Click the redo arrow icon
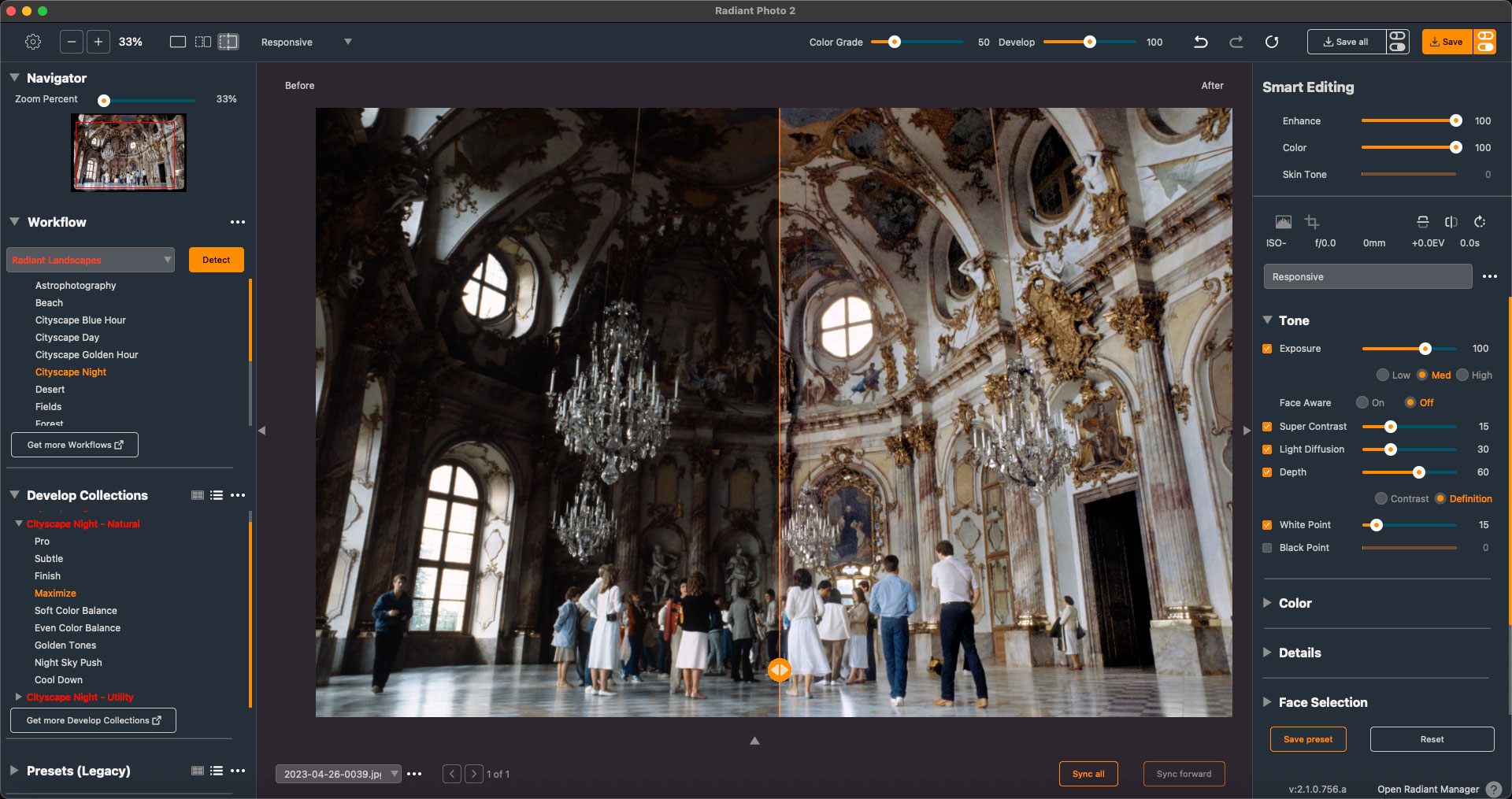Viewport: 1512px width, 799px height. (x=1236, y=42)
